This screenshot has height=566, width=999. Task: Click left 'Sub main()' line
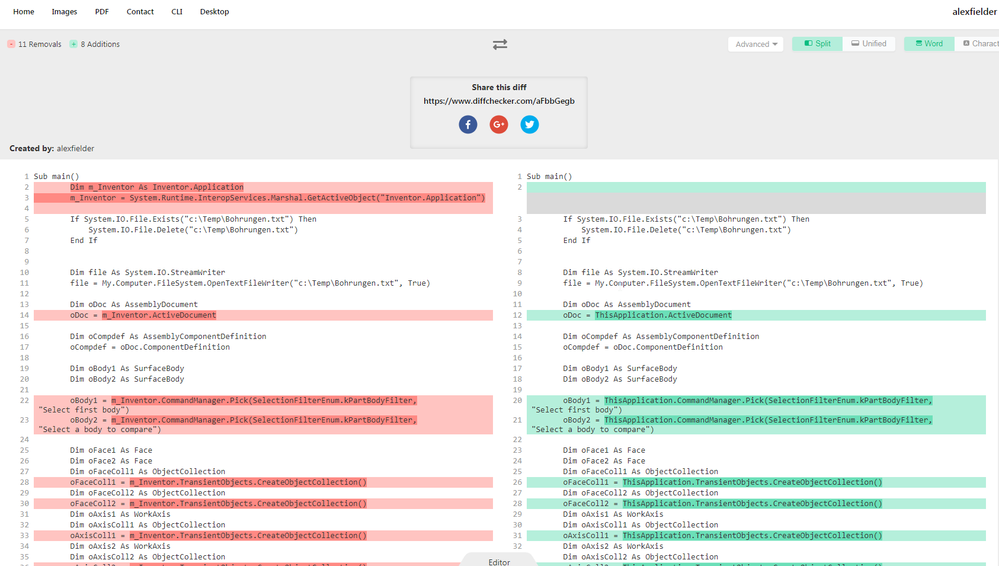click(x=56, y=177)
